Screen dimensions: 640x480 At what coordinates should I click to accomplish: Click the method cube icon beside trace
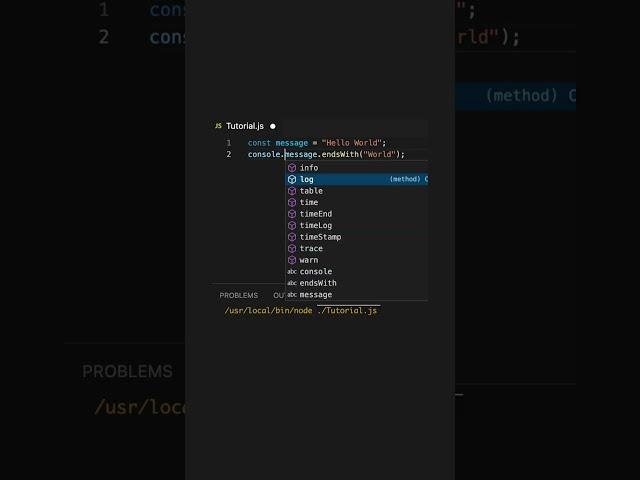tap(292, 248)
